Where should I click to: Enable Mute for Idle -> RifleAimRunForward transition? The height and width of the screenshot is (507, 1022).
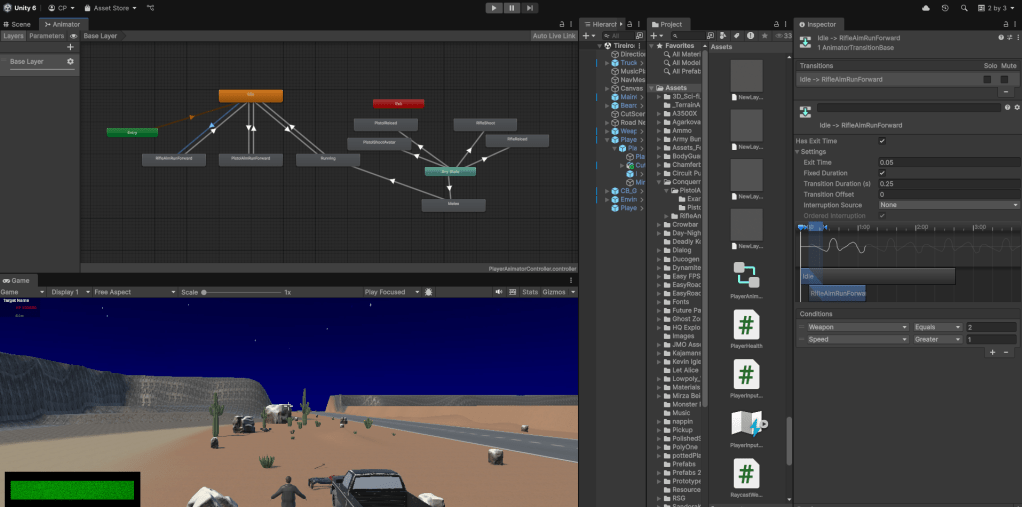pyautogui.click(x=1005, y=79)
